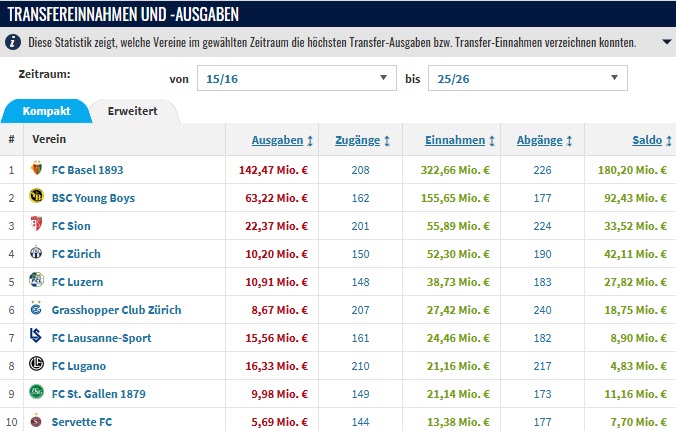Image resolution: width=676 pixels, height=431 pixels.
Task: Select the Kompakt tab
Action: pyautogui.click(x=45, y=110)
